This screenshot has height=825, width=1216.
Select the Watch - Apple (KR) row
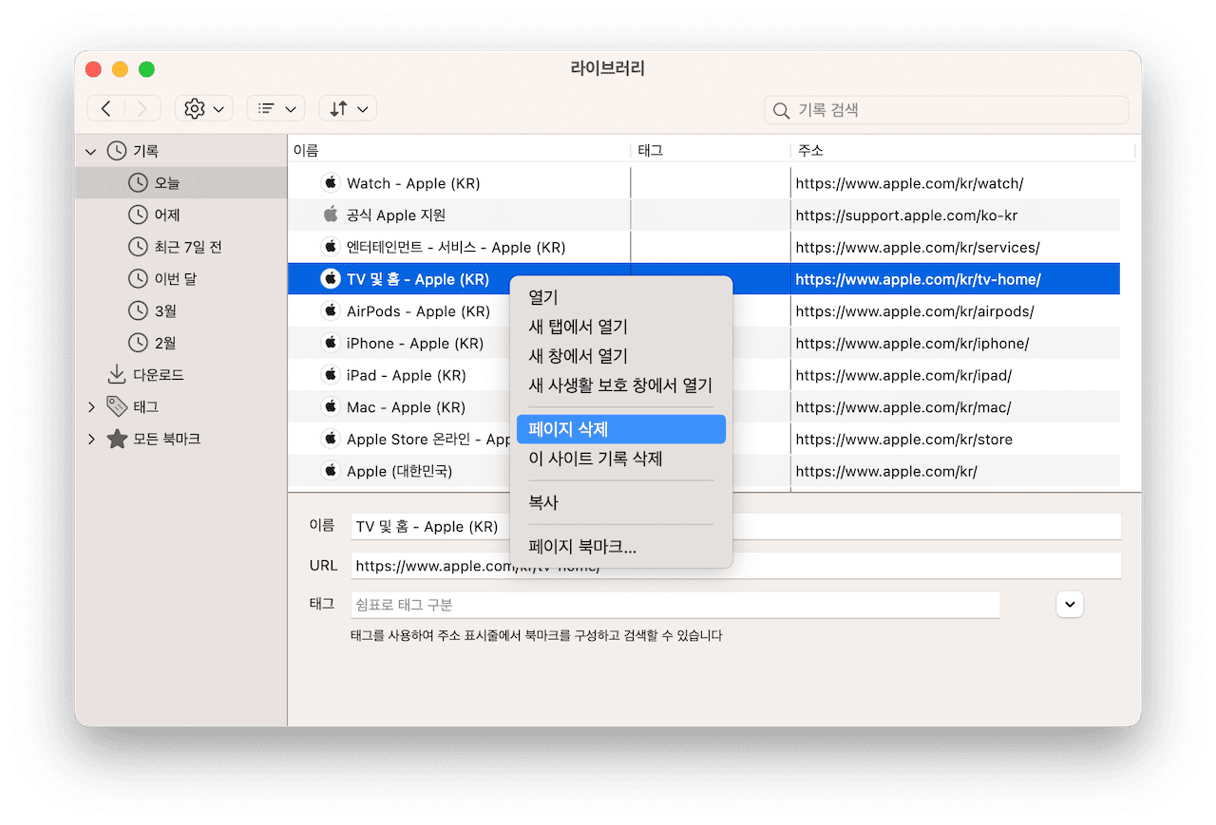pos(704,183)
